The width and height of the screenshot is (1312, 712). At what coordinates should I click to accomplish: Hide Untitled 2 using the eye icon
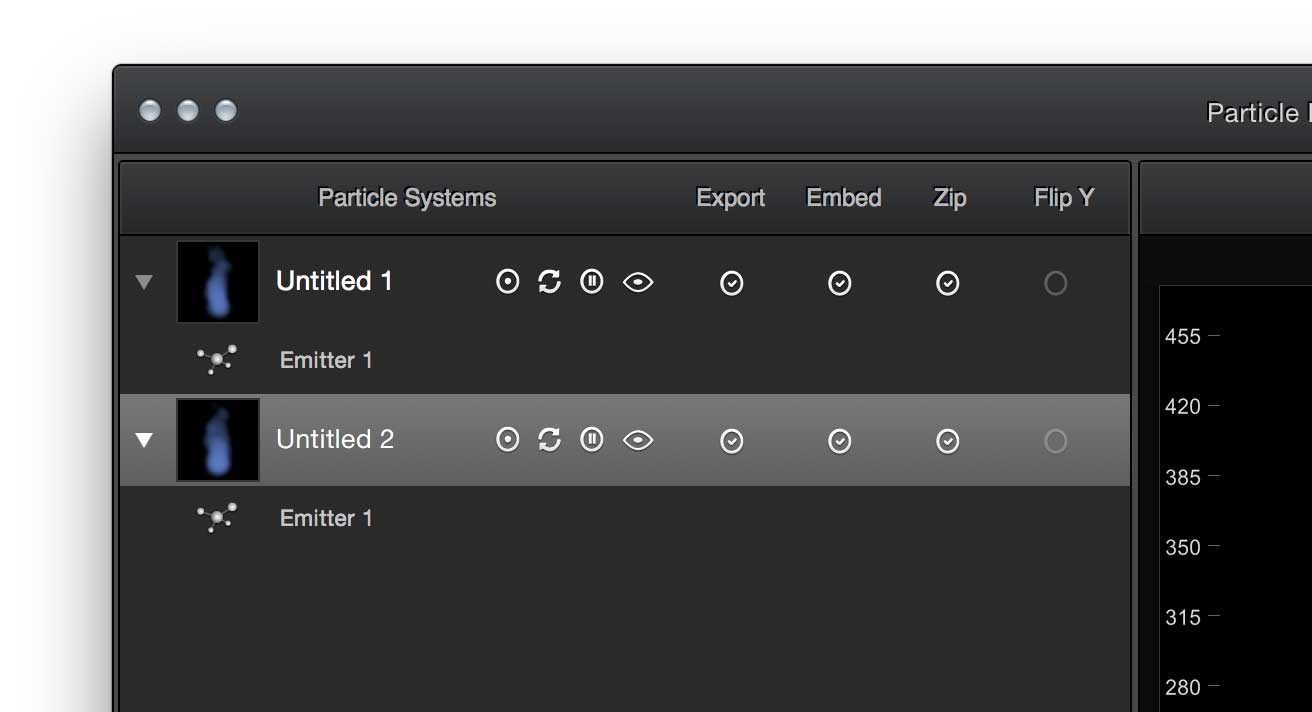tap(638, 440)
